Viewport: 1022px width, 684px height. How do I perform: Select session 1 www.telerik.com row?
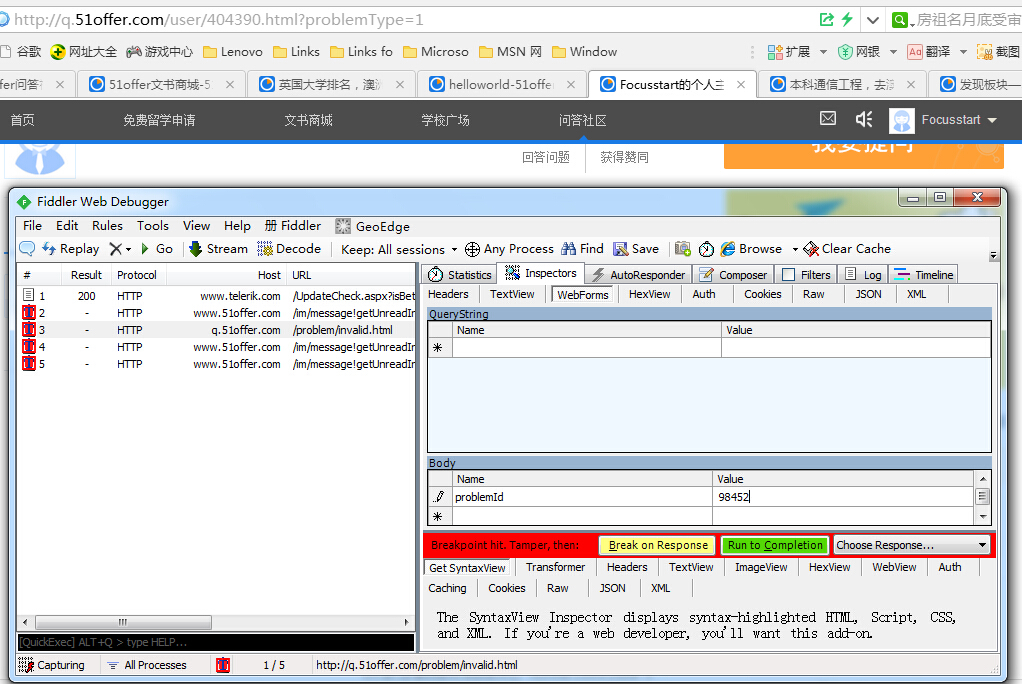coord(216,296)
